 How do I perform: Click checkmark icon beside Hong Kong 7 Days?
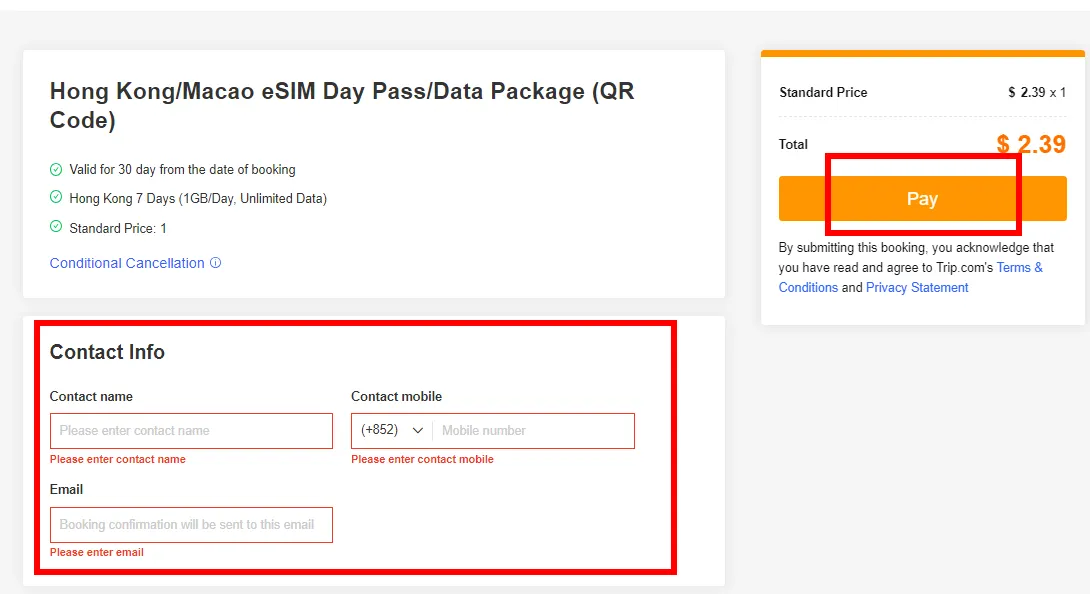point(56,198)
